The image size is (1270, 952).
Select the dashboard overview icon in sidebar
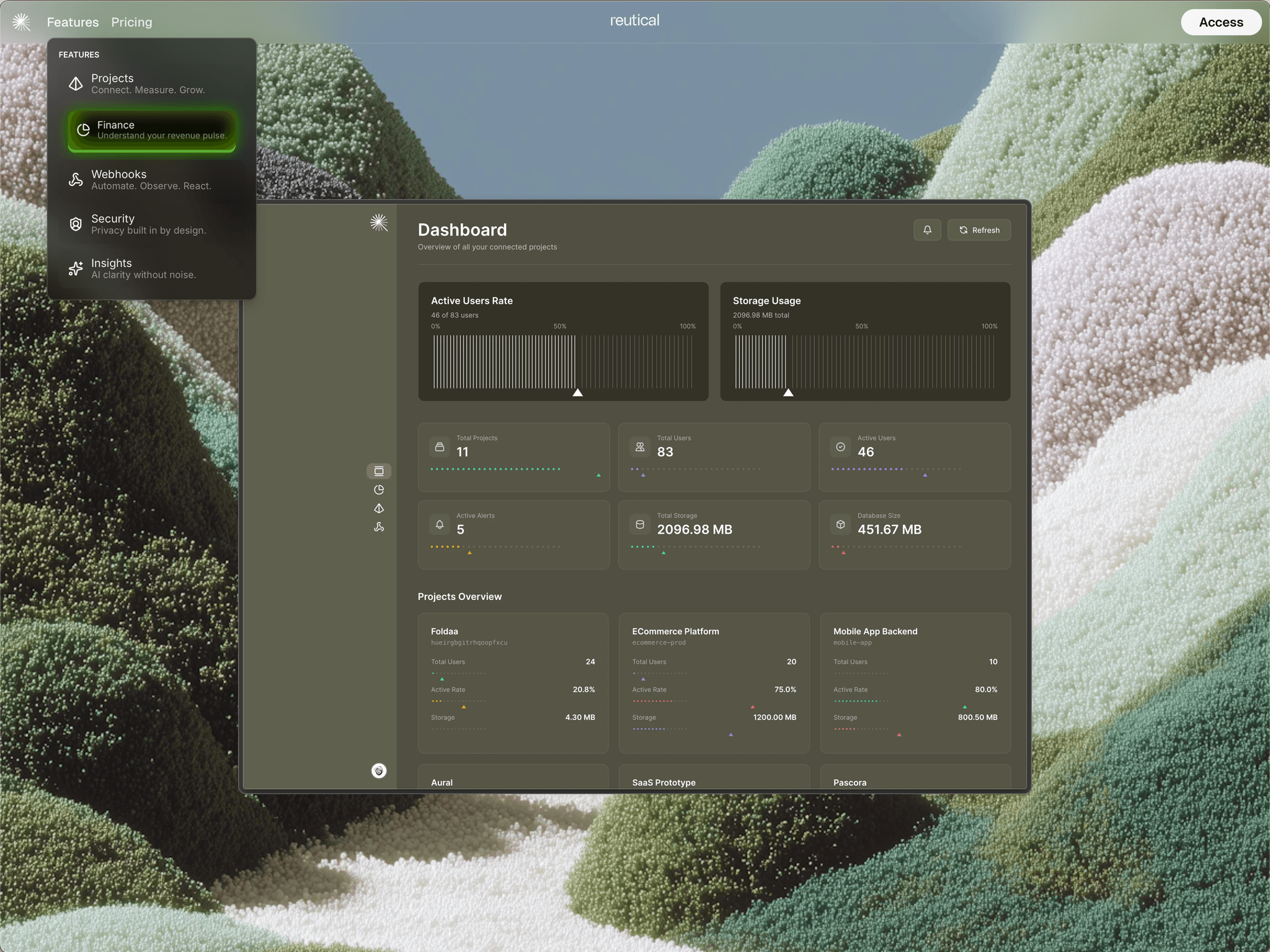click(x=379, y=471)
